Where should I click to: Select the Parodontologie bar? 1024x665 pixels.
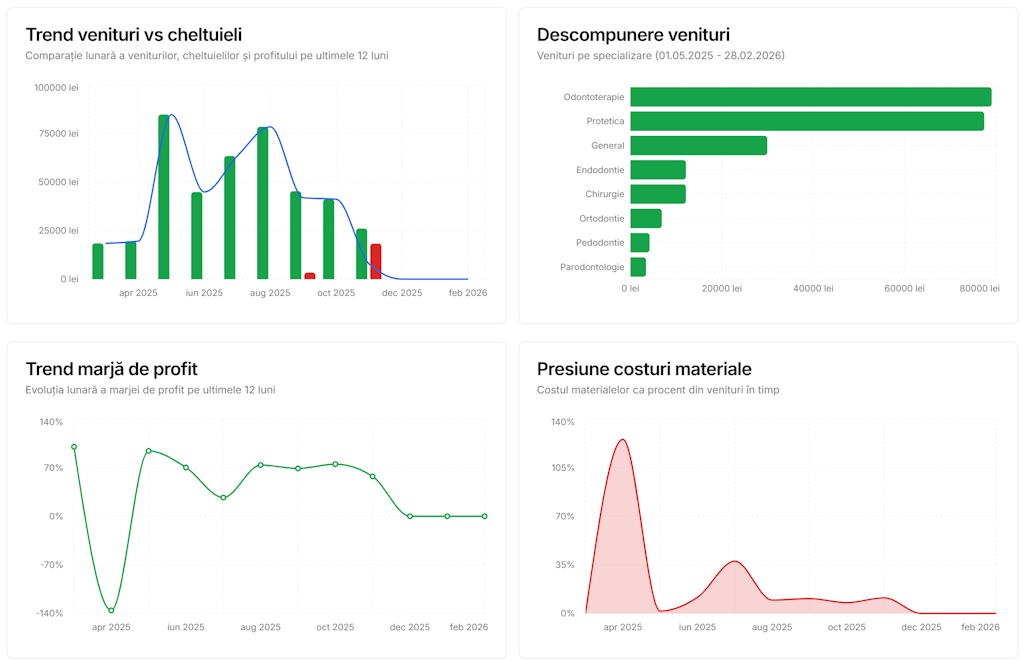[637, 267]
